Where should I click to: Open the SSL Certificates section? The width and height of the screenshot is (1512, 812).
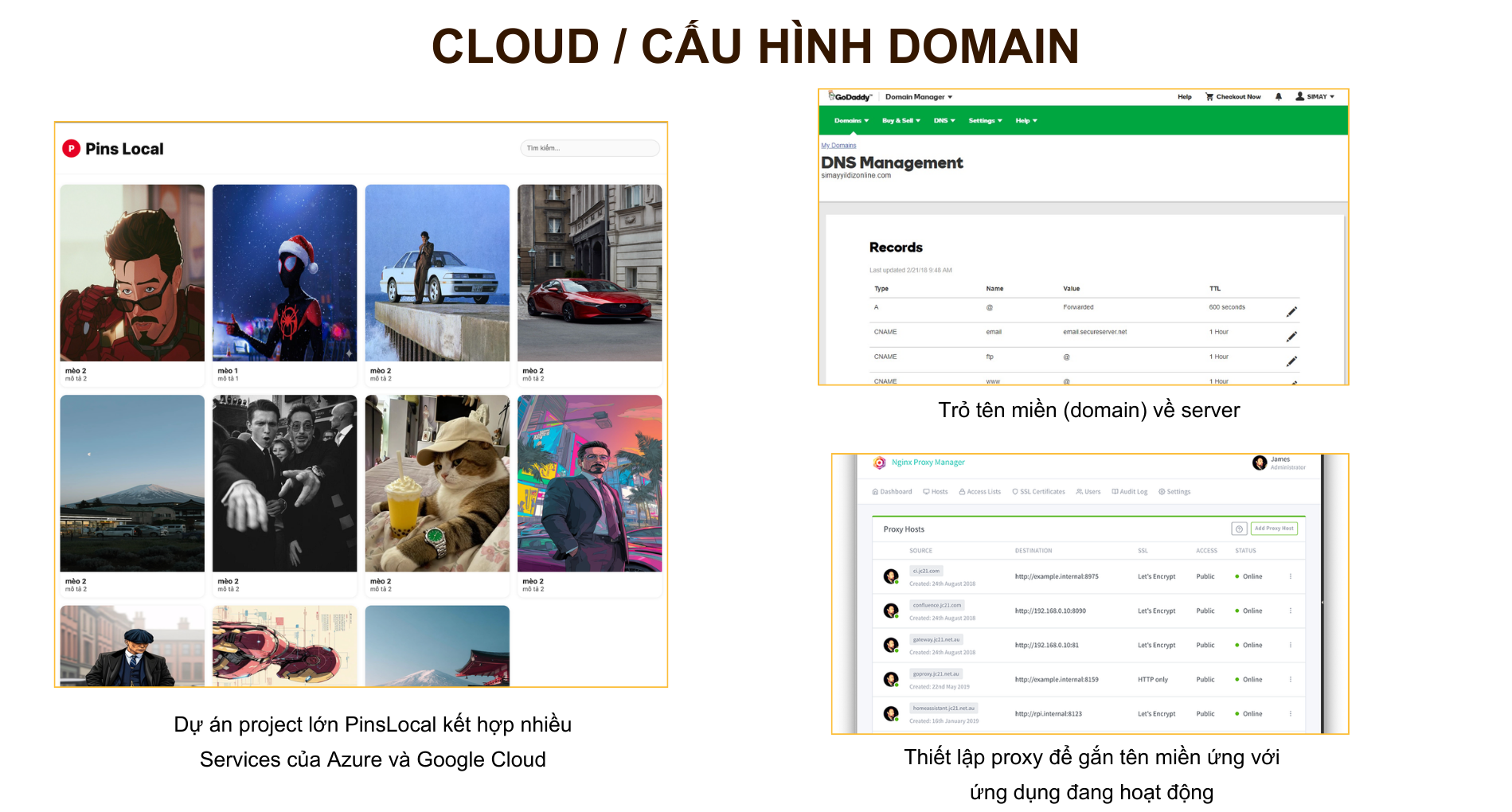1038,491
